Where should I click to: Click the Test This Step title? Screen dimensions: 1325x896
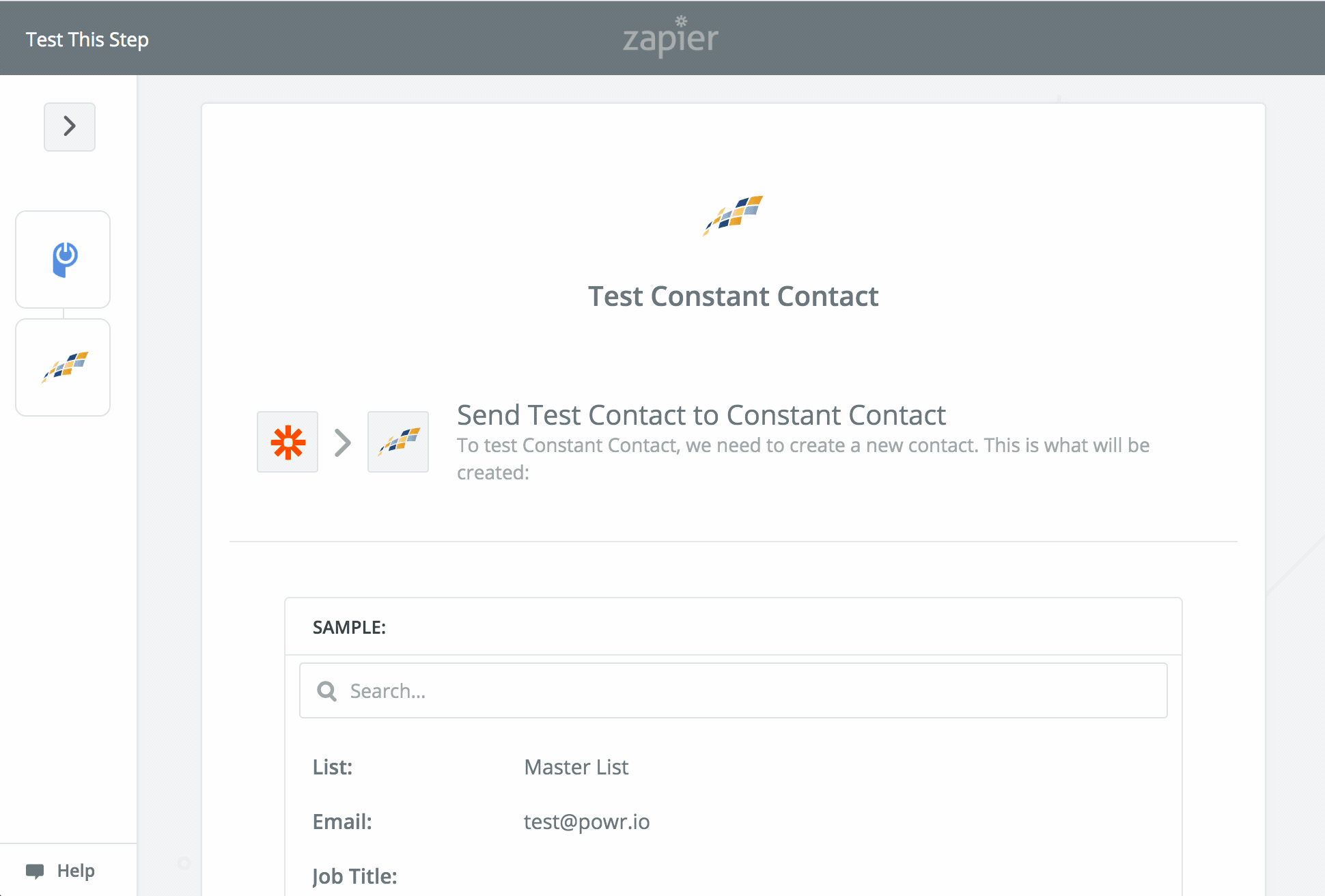[x=87, y=40]
